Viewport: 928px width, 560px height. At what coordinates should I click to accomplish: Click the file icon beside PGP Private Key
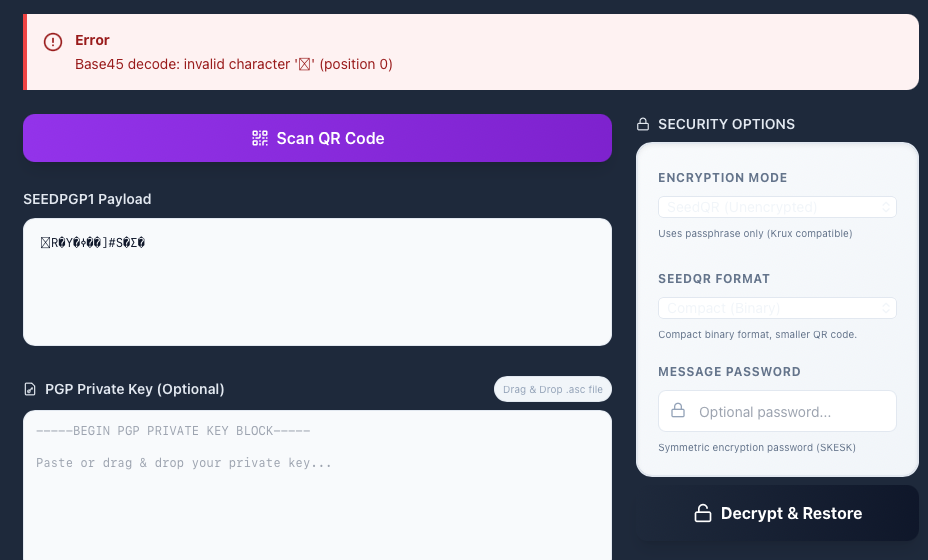30,389
